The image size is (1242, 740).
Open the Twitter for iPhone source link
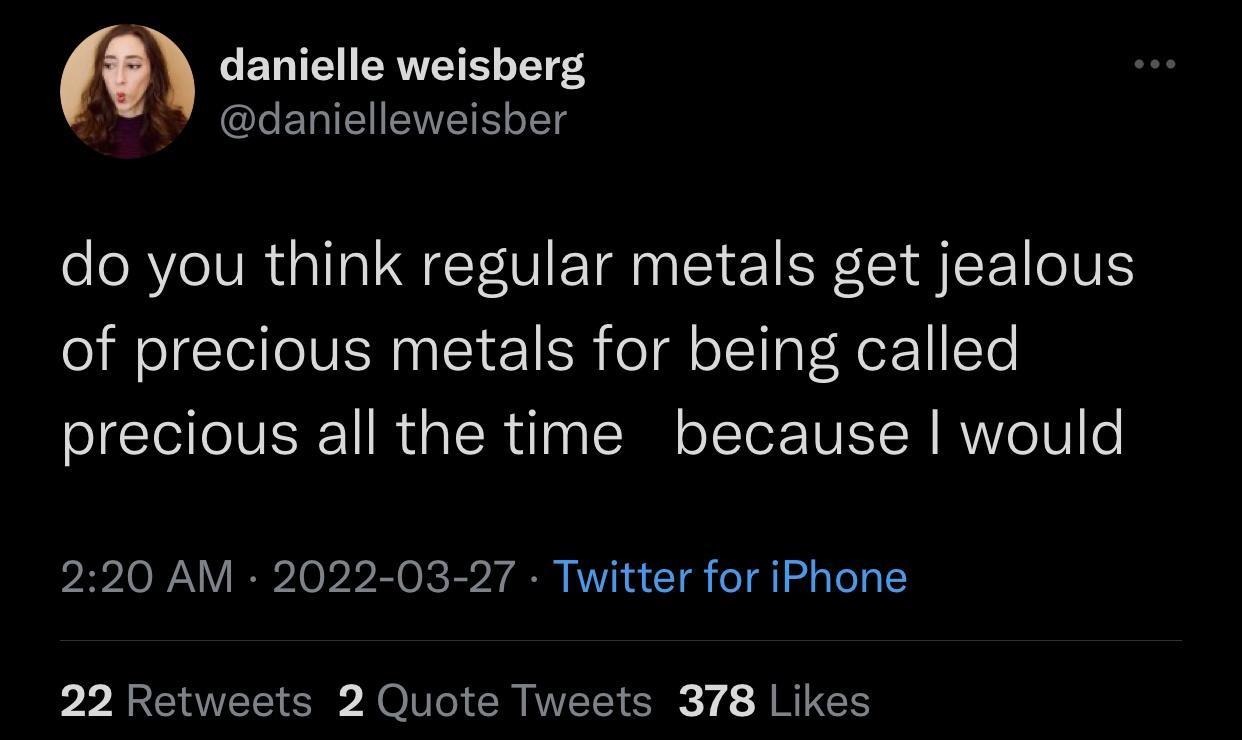coord(729,577)
